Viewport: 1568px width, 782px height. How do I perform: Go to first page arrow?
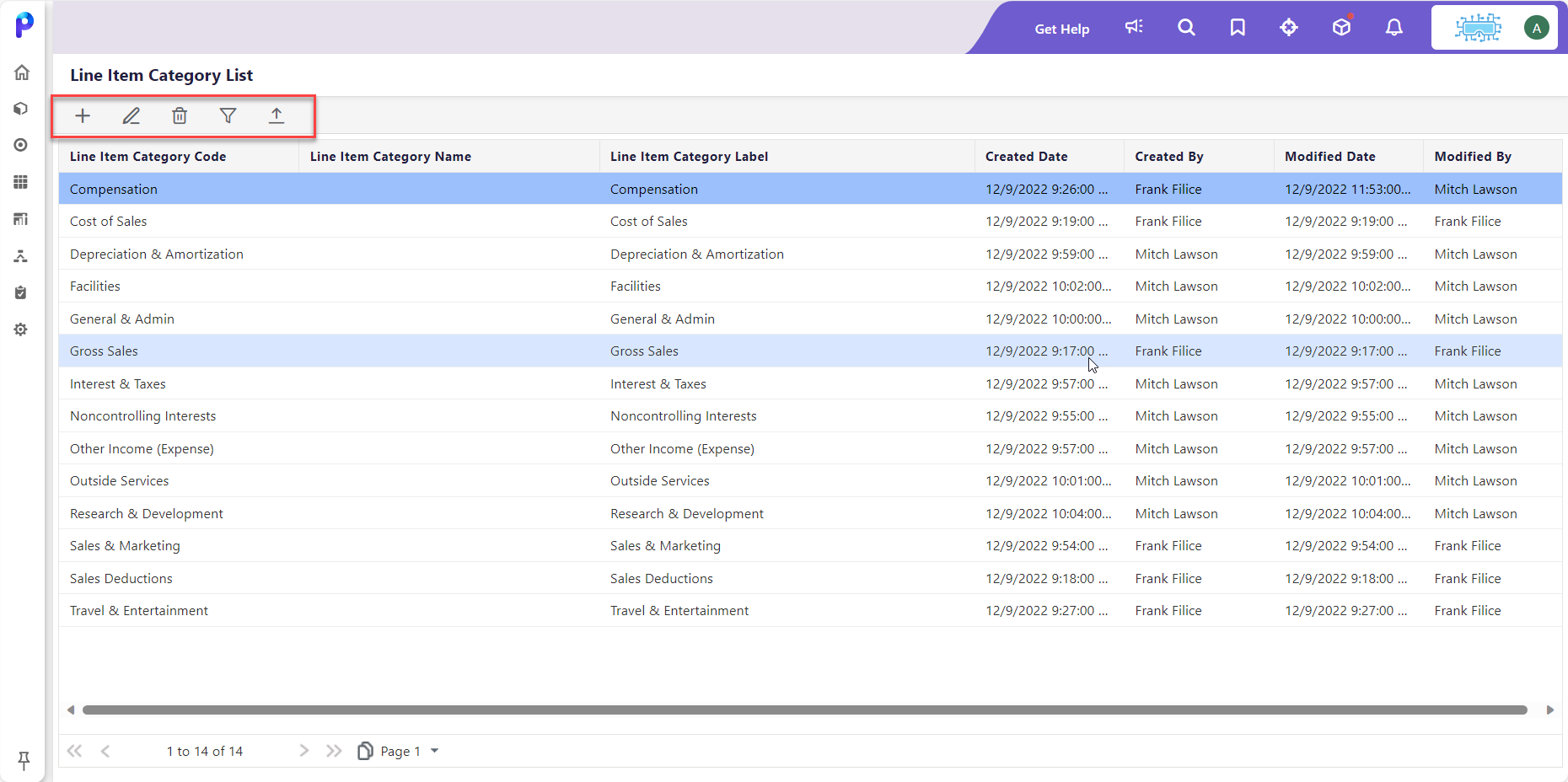click(75, 751)
